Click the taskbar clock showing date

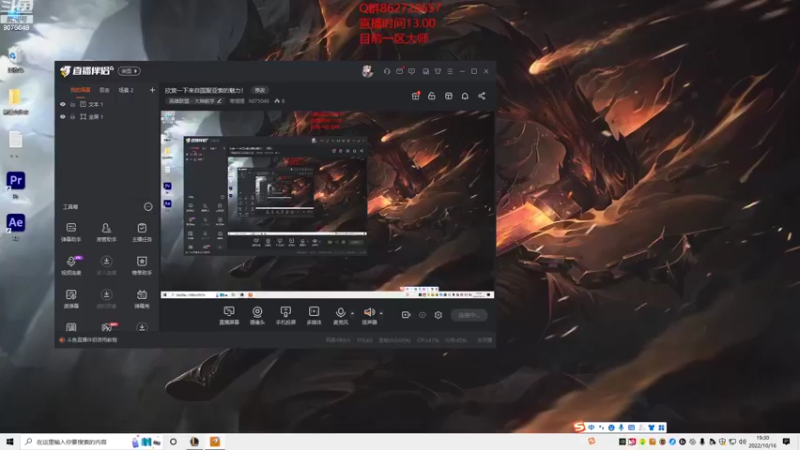point(762,442)
